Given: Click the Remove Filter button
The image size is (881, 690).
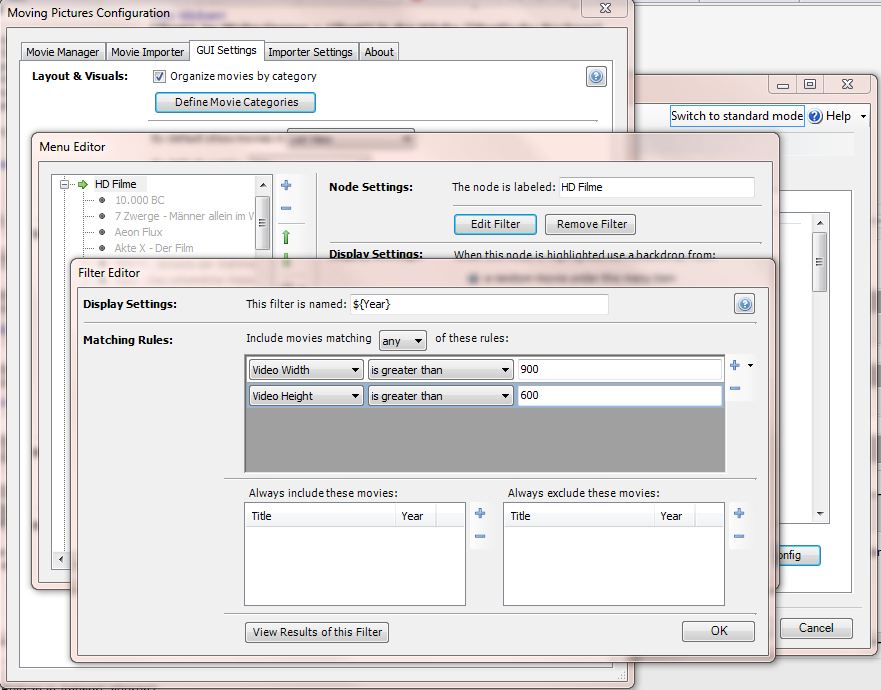Looking at the screenshot, I should 591,224.
